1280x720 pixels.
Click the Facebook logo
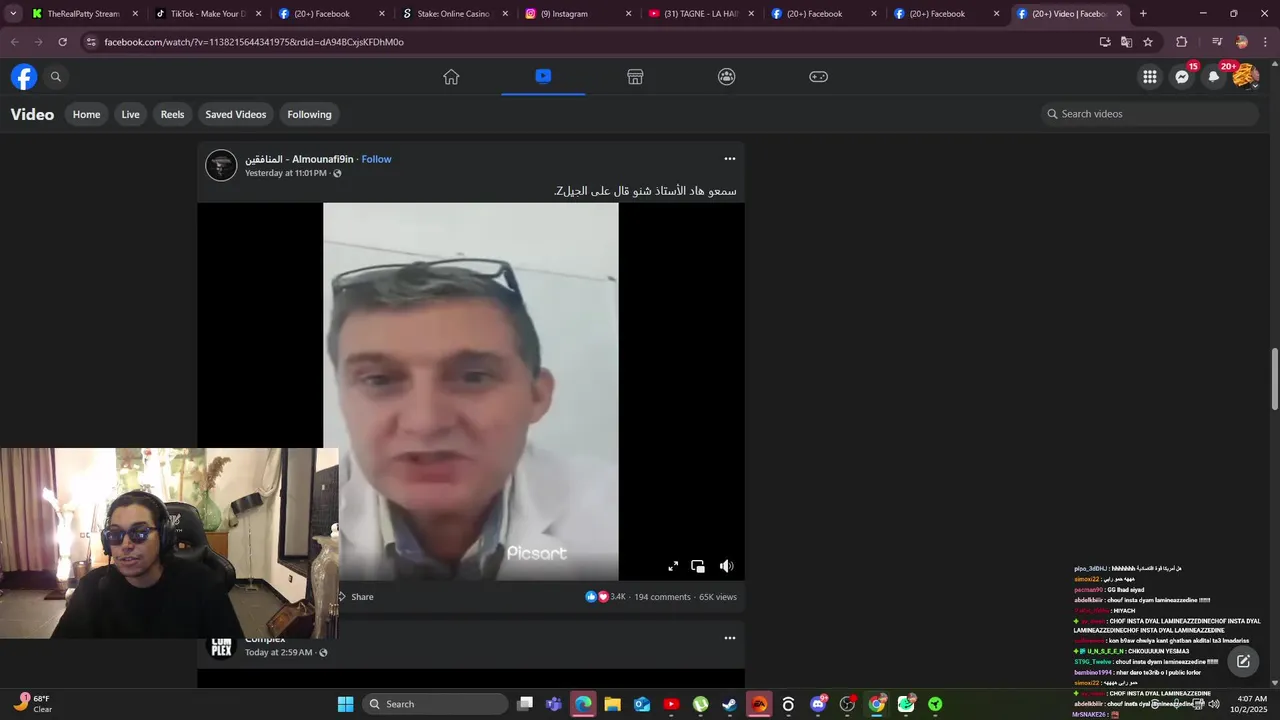[x=24, y=76]
